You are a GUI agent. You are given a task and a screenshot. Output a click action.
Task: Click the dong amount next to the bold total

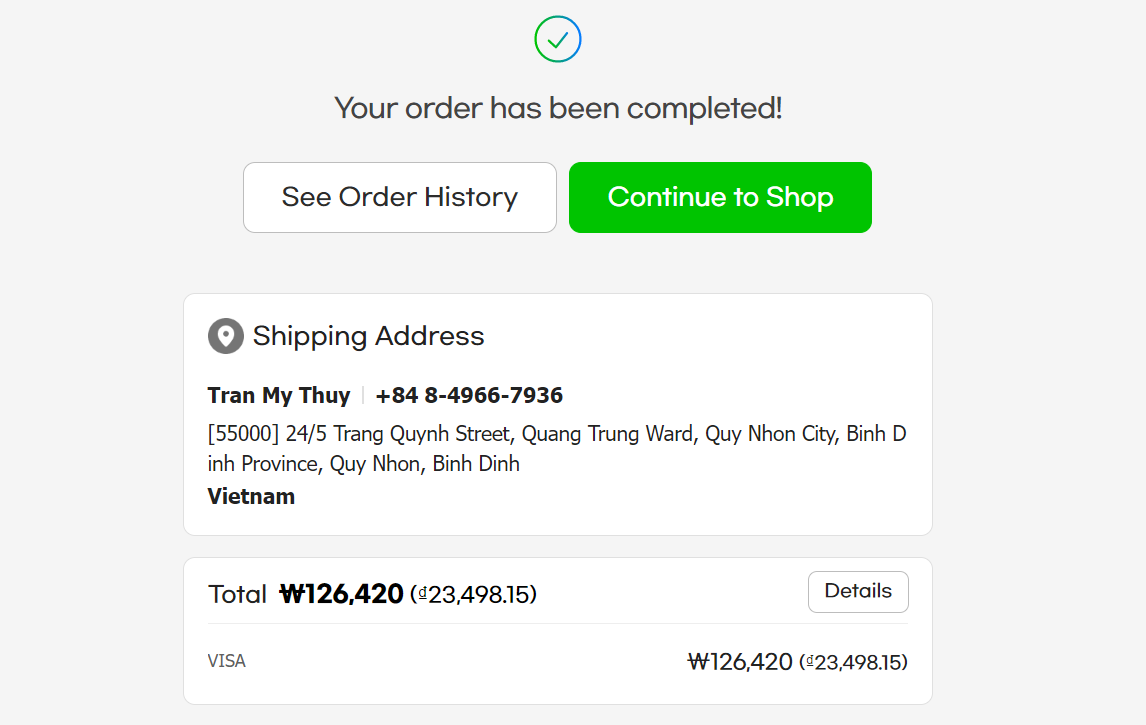coord(474,596)
